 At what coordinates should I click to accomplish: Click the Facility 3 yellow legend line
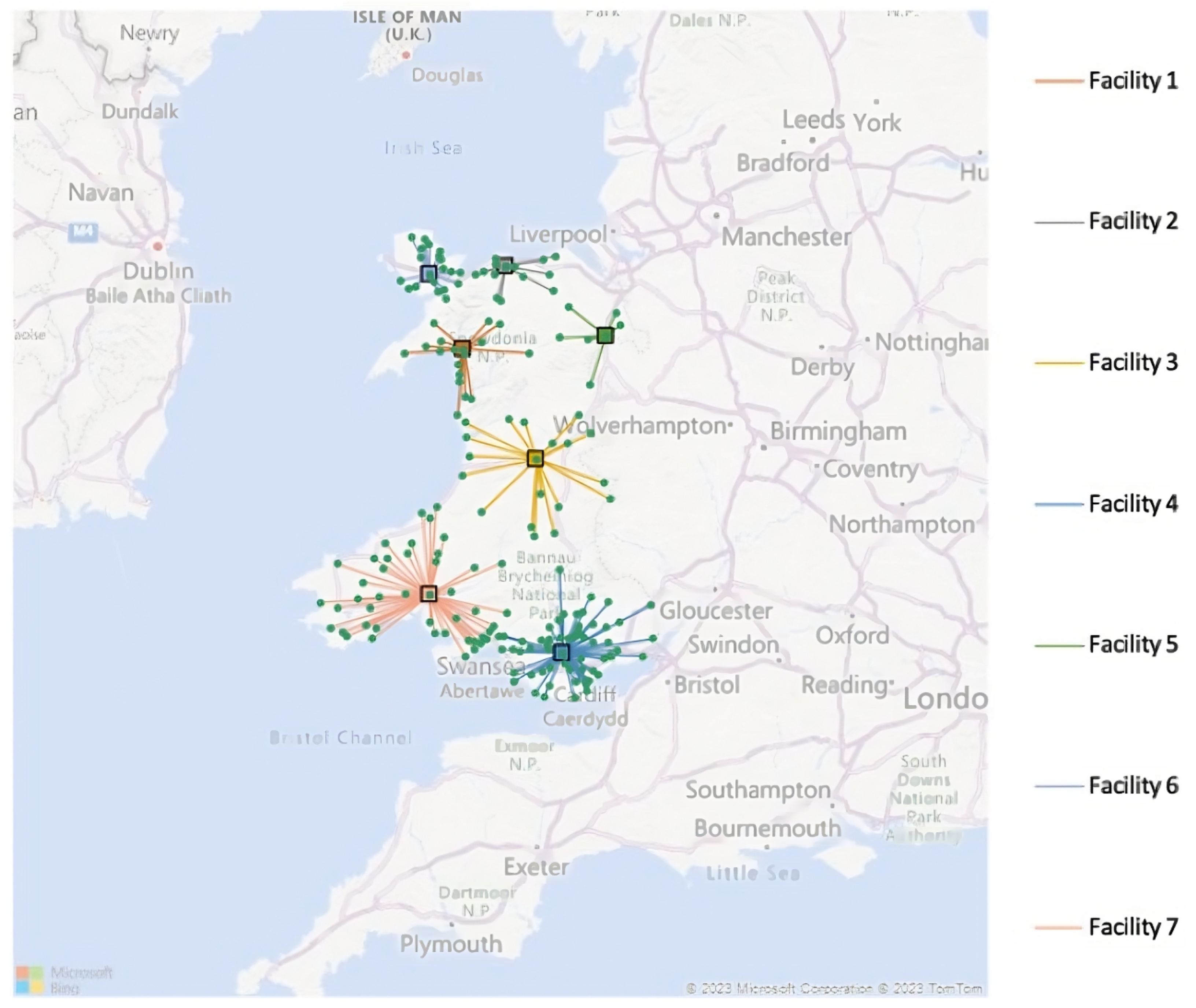coord(1059,363)
